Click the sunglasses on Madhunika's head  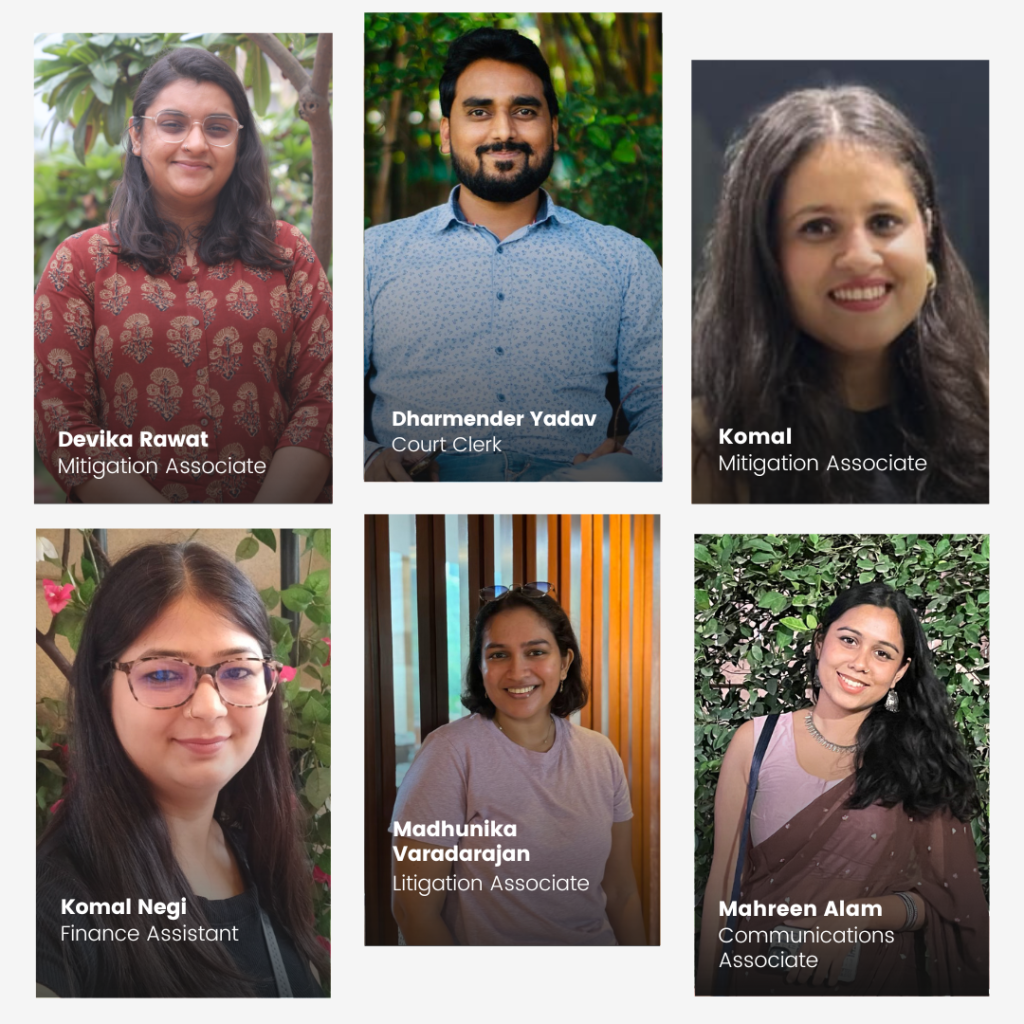(517, 591)
